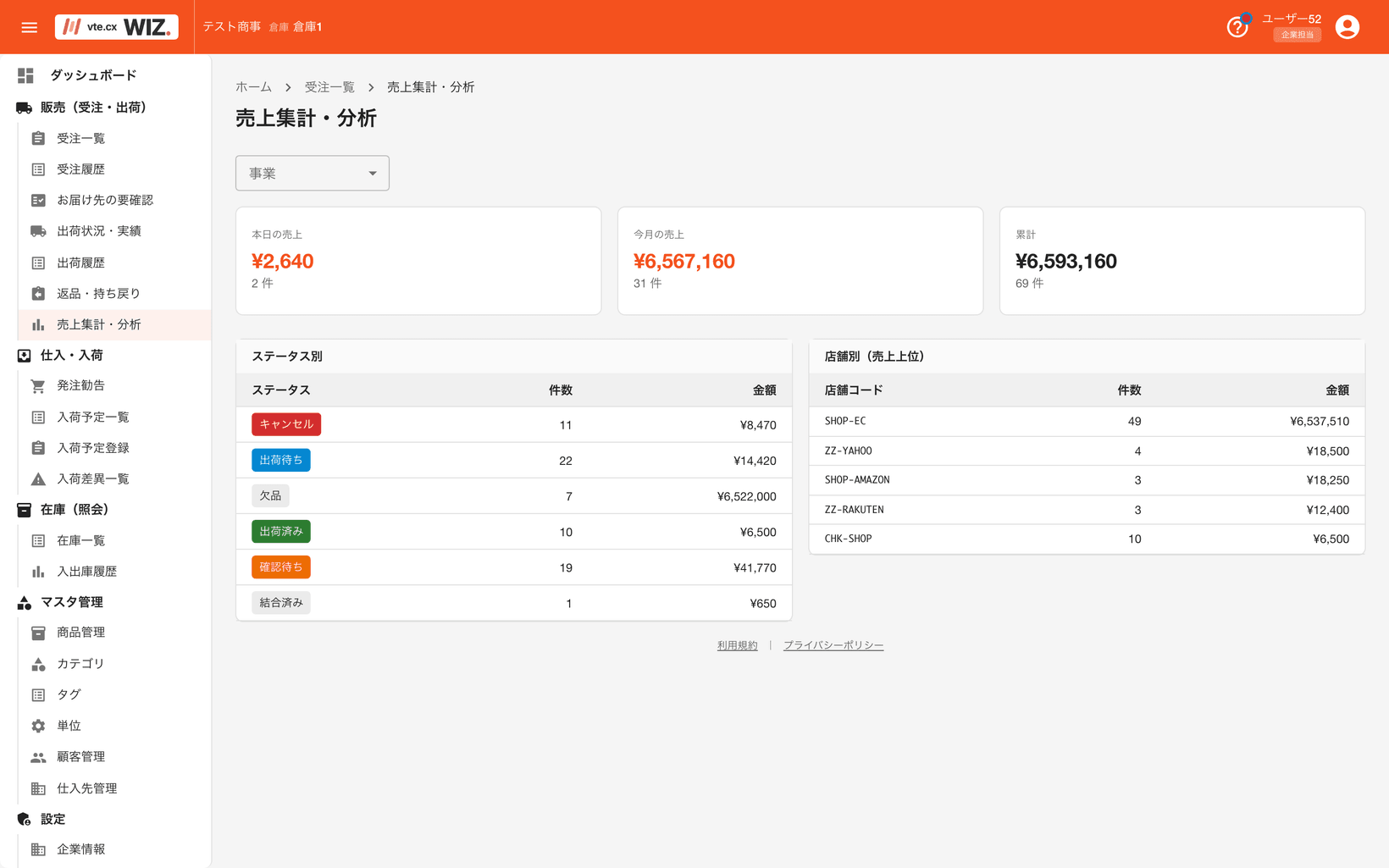Collapse the 設定 section

(53, 819)
